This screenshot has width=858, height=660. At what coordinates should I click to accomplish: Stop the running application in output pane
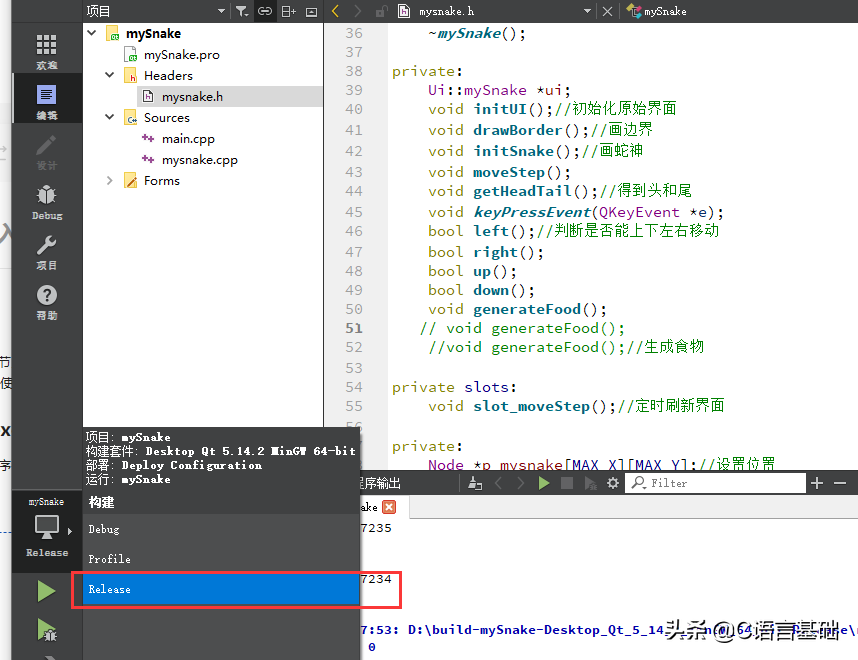click(567, 483)
